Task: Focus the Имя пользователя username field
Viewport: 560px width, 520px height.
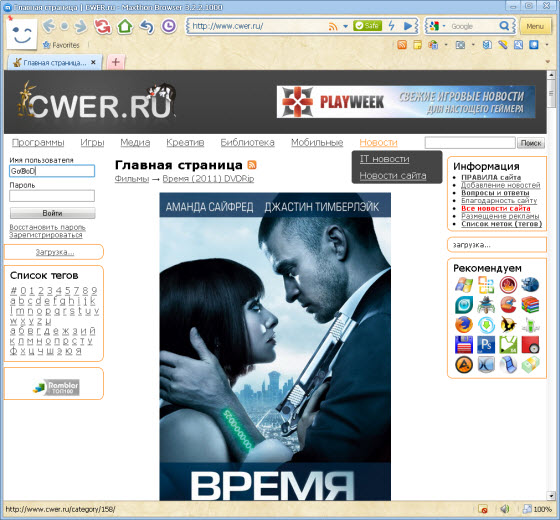Action: (x=52, y=171)
